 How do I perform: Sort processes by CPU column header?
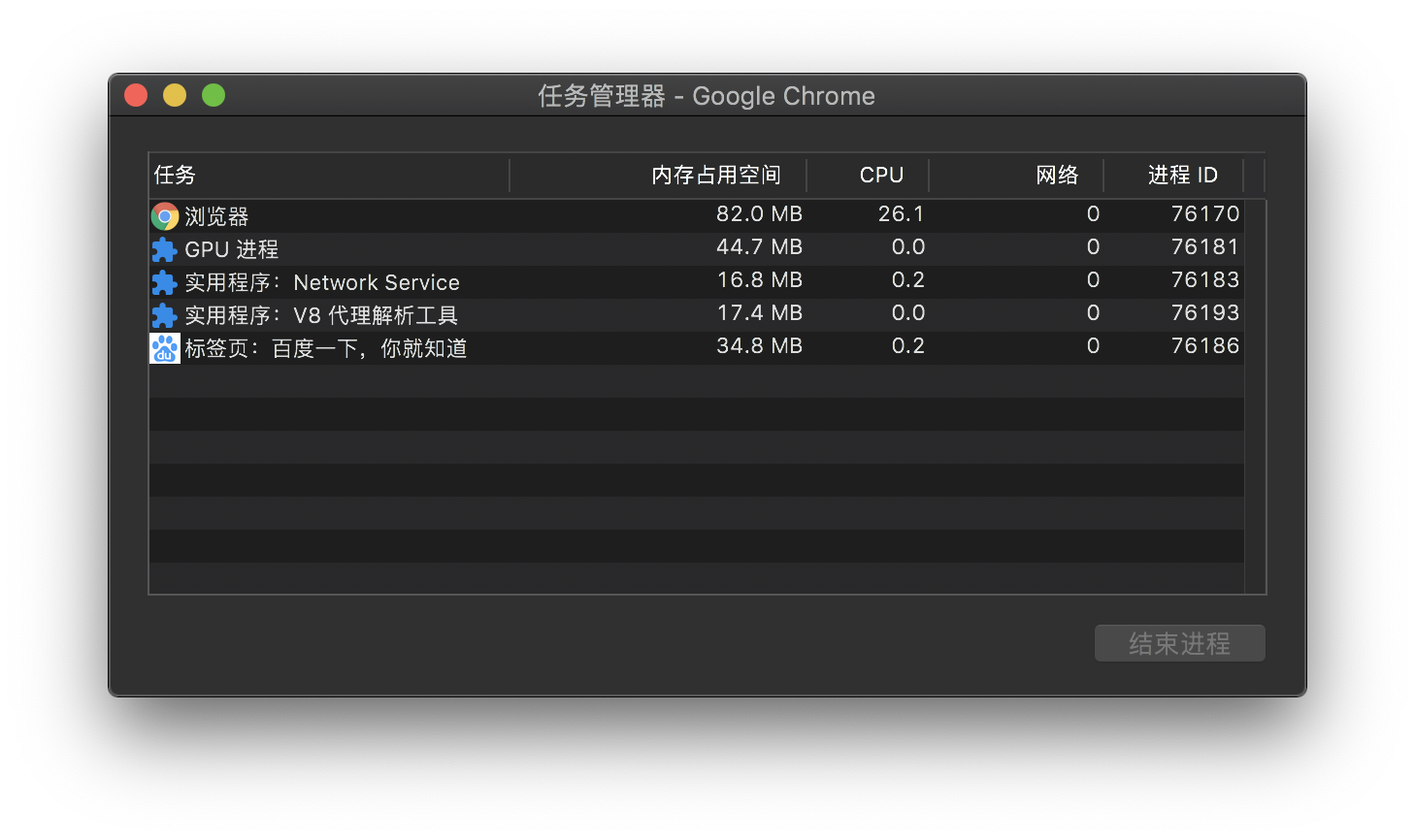880,175
